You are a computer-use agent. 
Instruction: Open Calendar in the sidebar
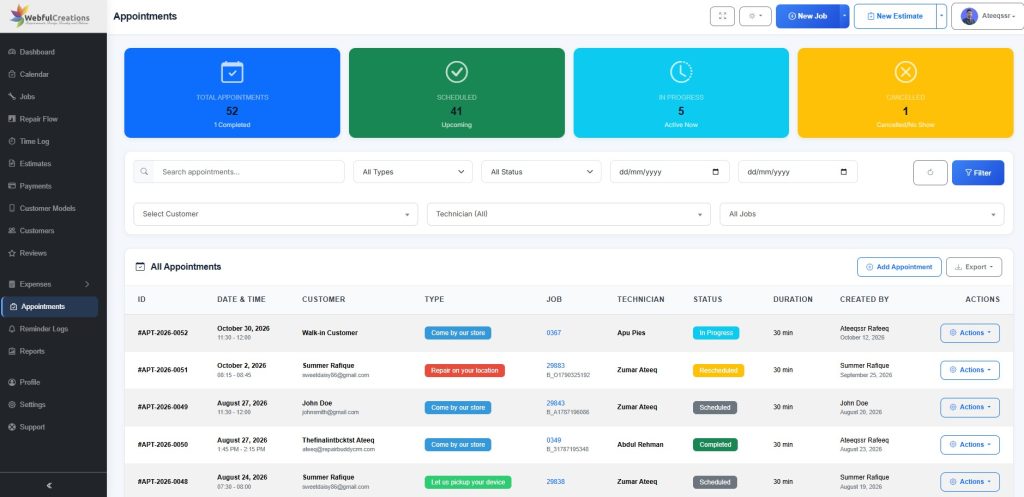[x=34, y=74]
